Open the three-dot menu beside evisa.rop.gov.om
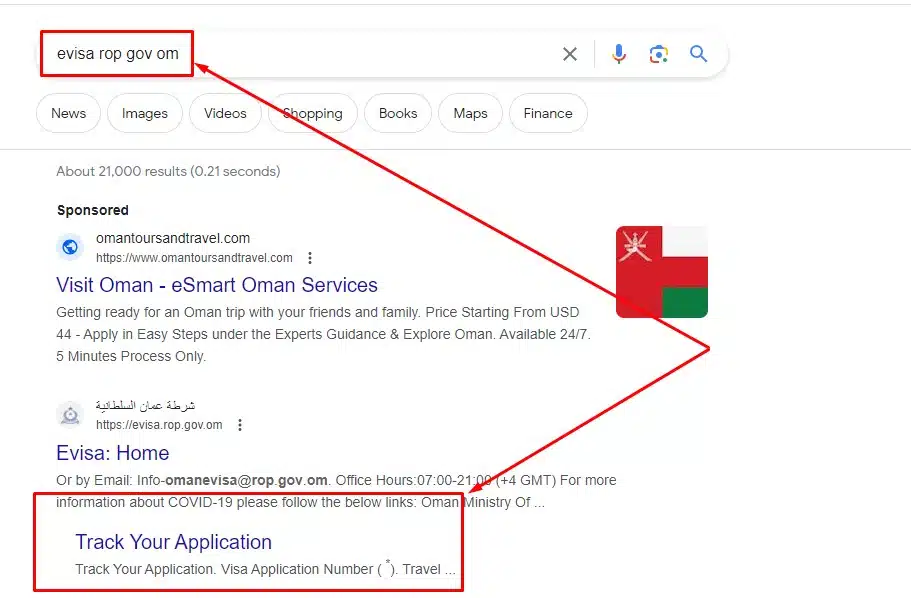 240,425
